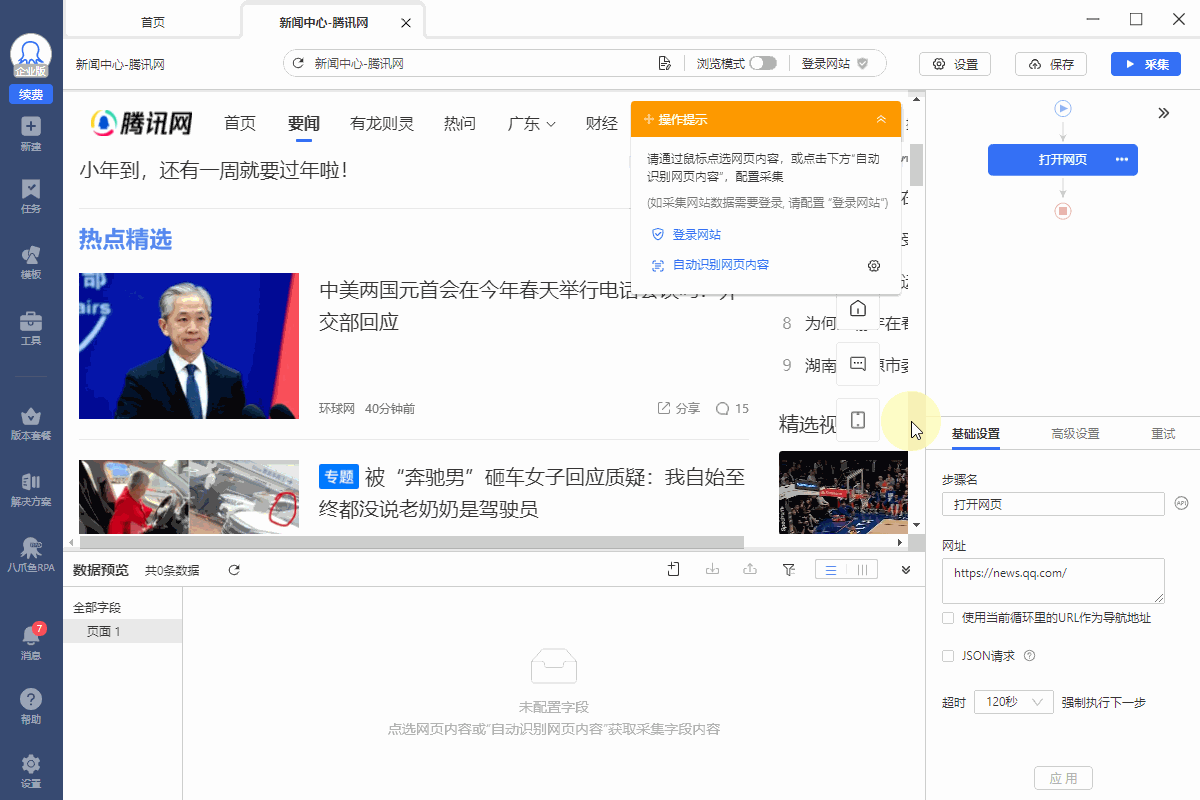Switch data preview to column view
1200x800 pixels.
862,570
